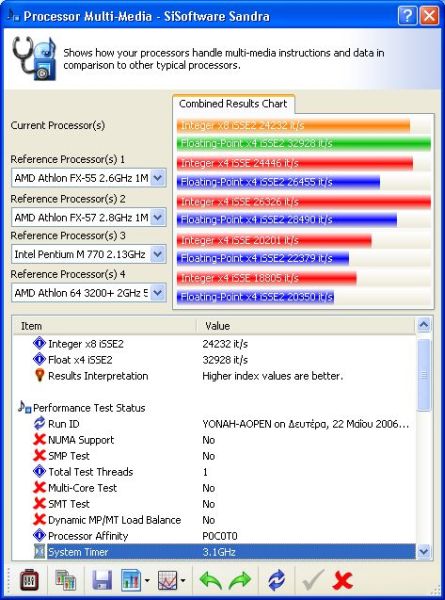Click the bar chart options icon
The width and height of the screenshot is (445, 600).
131,580
